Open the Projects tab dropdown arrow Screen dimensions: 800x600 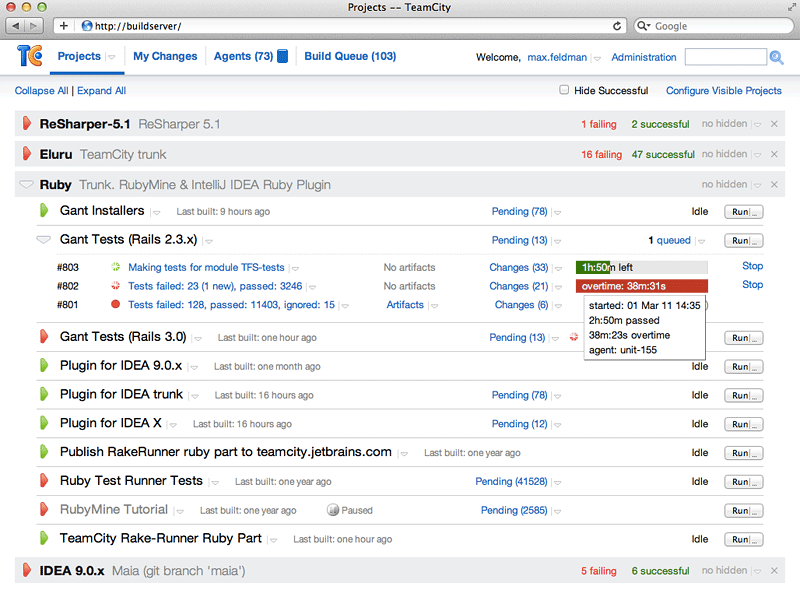[x=111, y=57]
